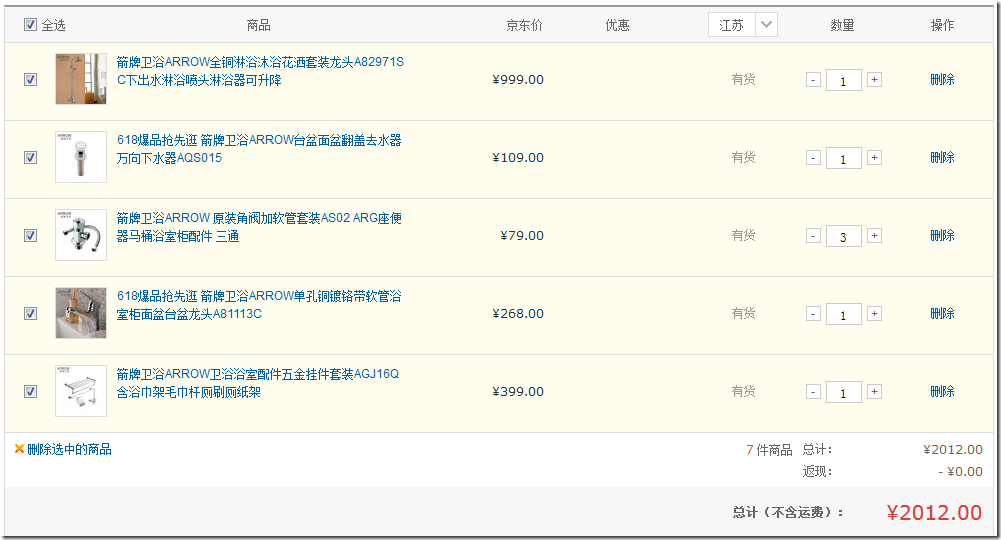Delete the A81113C faucet item
Viewport: 1001px width, 540px height.
click(x=942, y=313)
